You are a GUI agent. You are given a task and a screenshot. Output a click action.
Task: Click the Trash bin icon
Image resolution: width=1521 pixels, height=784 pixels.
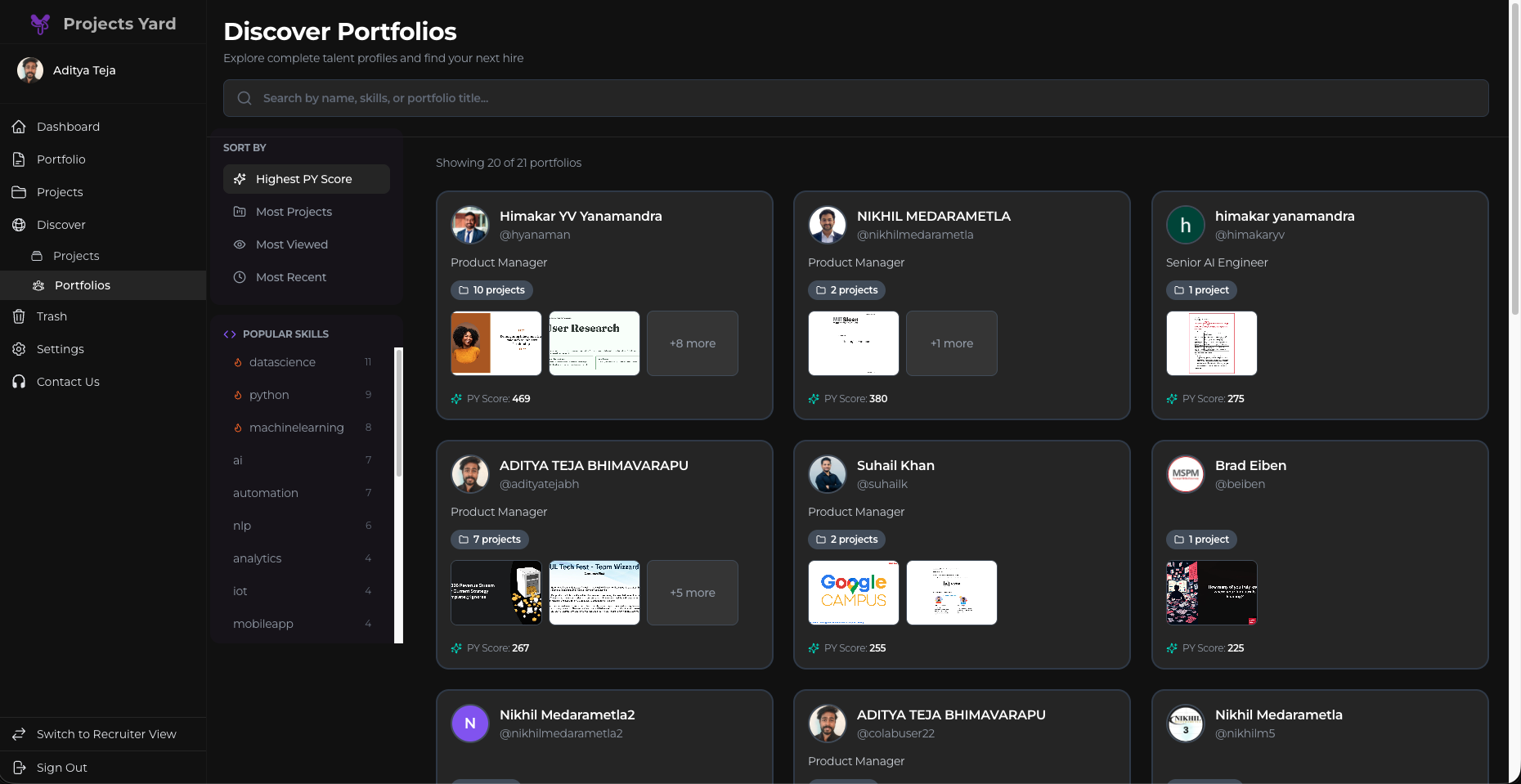point(19,316)
